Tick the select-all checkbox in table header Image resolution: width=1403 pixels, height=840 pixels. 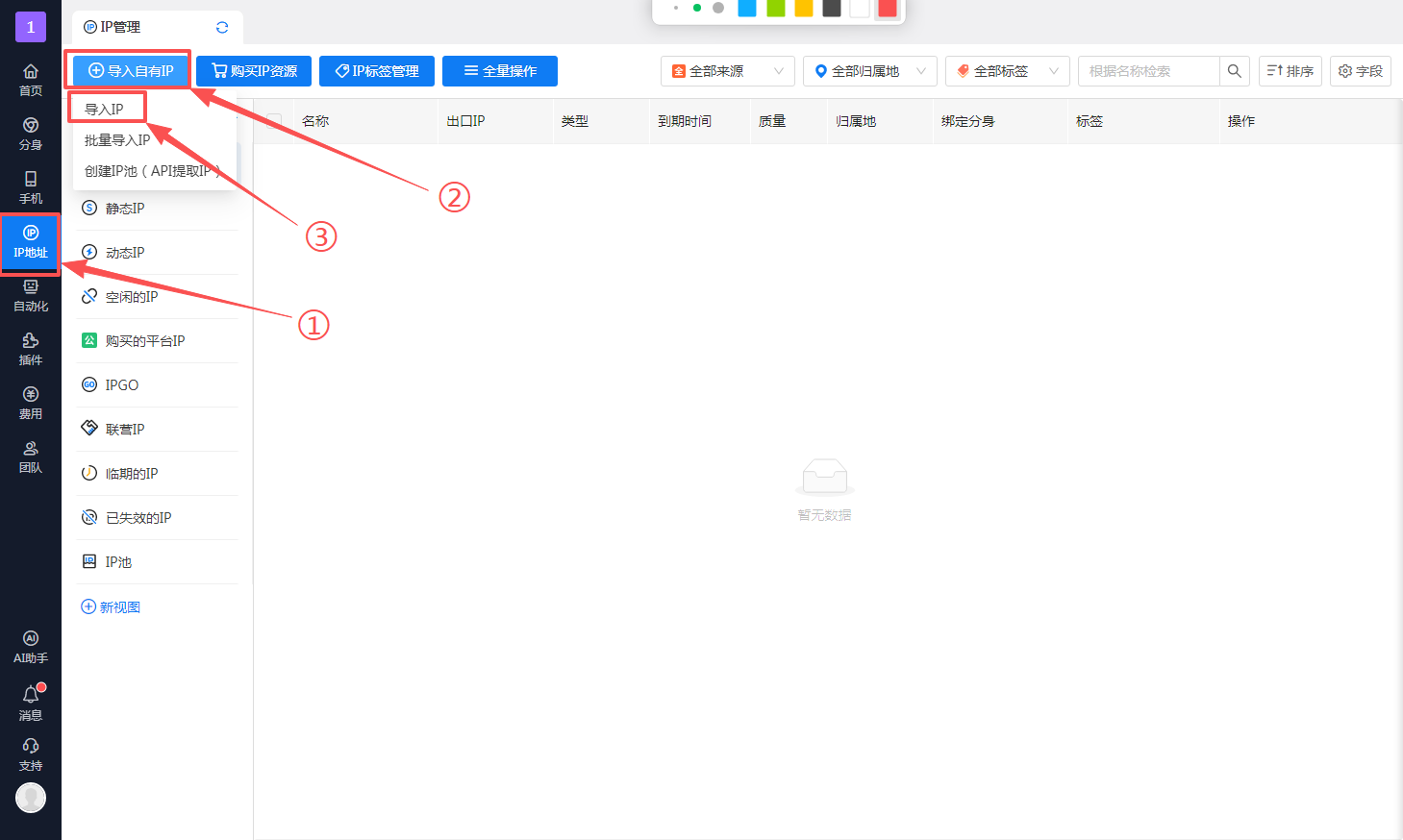click(x=274, y=121)
